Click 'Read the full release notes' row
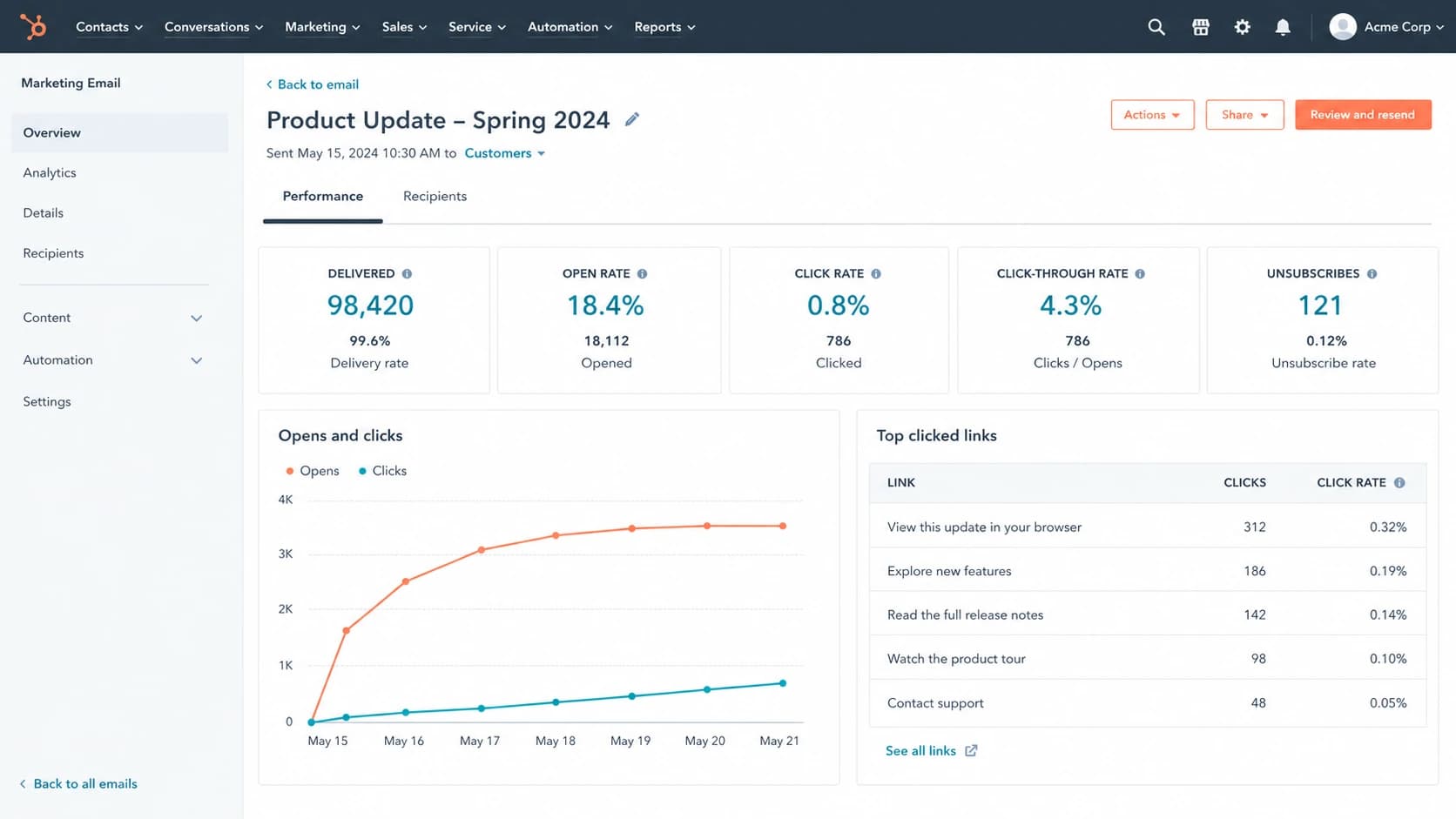1456x819 pixels. (x=1148, y=614)
